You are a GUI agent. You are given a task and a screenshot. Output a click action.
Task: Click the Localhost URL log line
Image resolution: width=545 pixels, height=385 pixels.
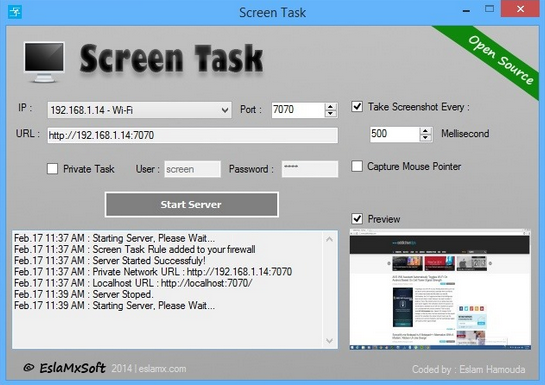[x=133, y=283]
